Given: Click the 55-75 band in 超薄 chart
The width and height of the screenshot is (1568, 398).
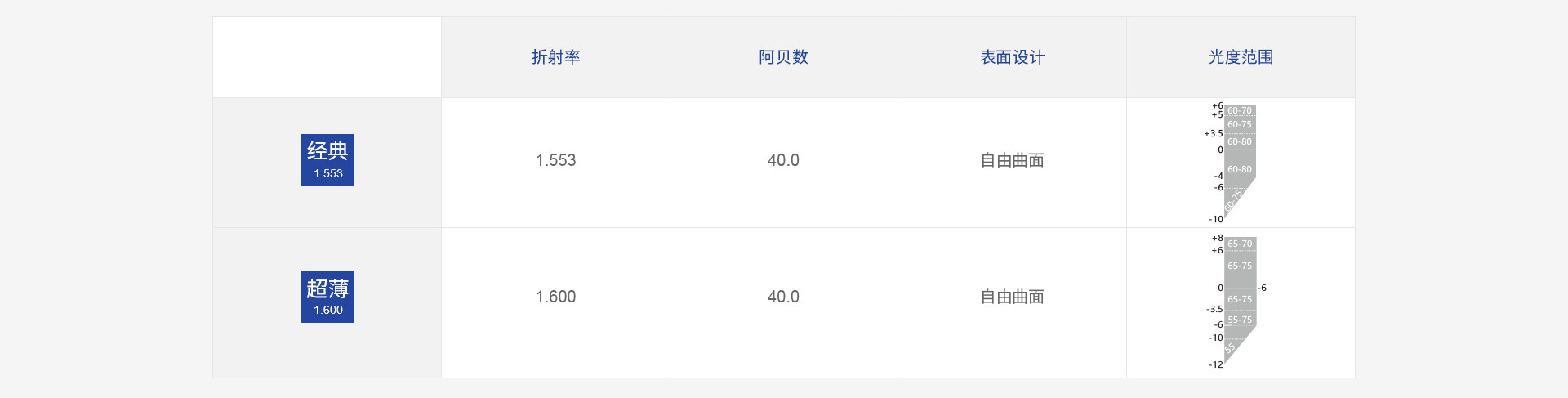Looking at the screenshot, I should [x=1240, y=320].
